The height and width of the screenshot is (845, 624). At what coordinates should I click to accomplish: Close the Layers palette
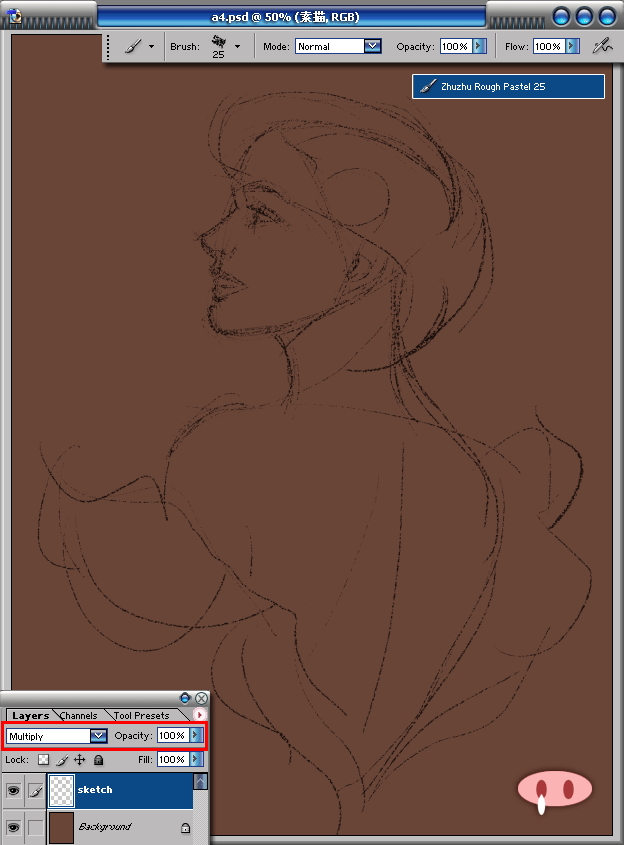click(x=201, y=698)
